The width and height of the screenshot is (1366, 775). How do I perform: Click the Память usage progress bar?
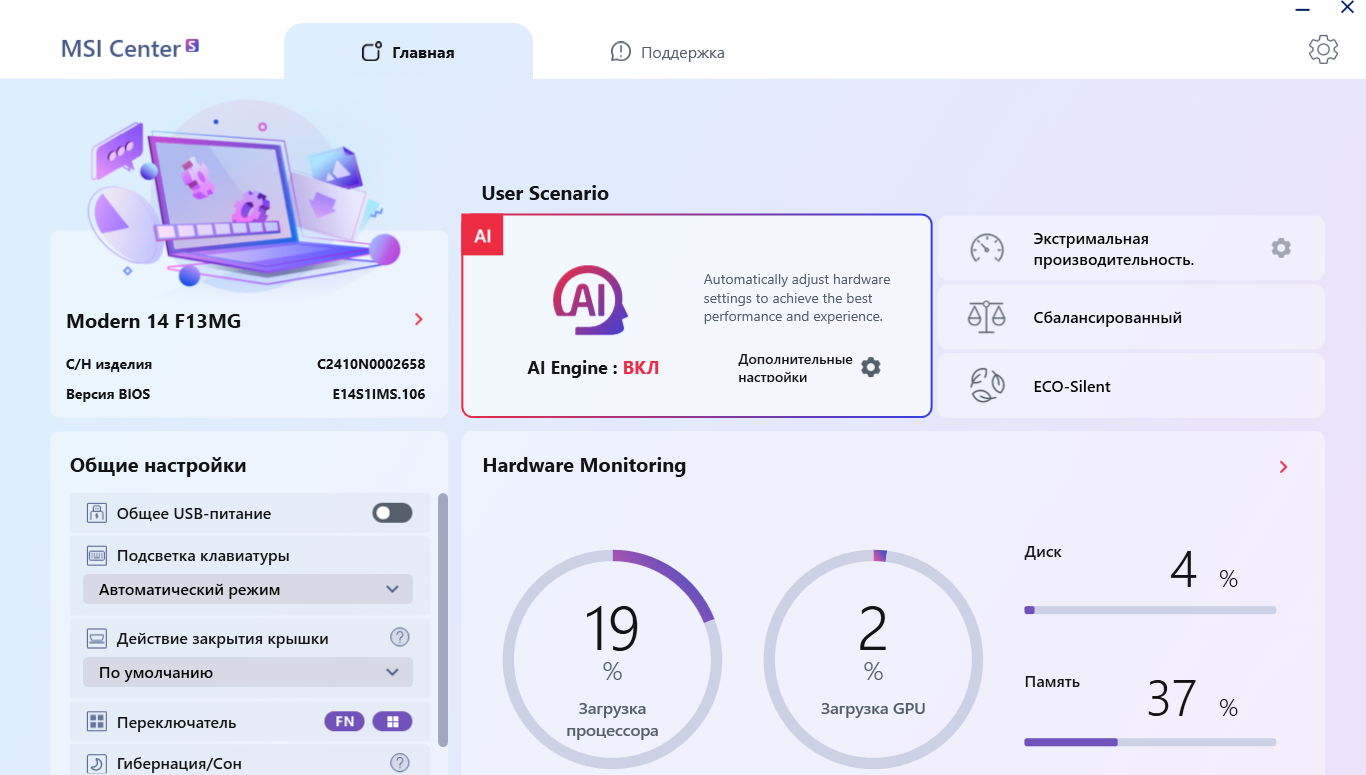(1150, 742)
